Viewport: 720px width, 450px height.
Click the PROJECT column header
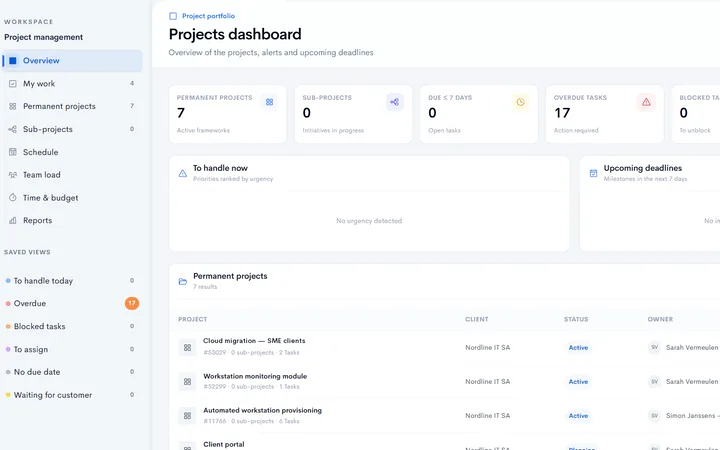tap(192, 319)
